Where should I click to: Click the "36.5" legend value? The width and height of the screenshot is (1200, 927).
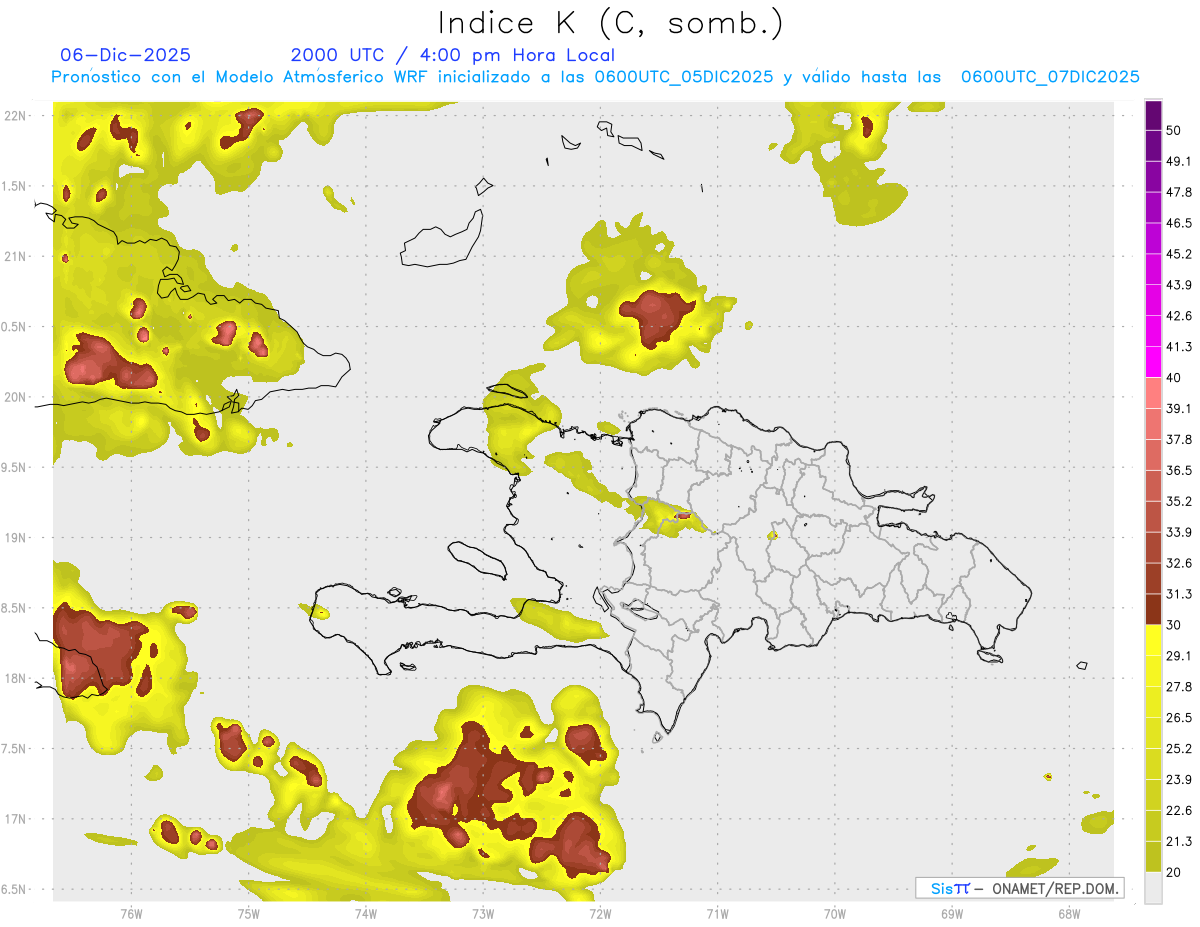pyautogui.click(x=1179, y=470)
